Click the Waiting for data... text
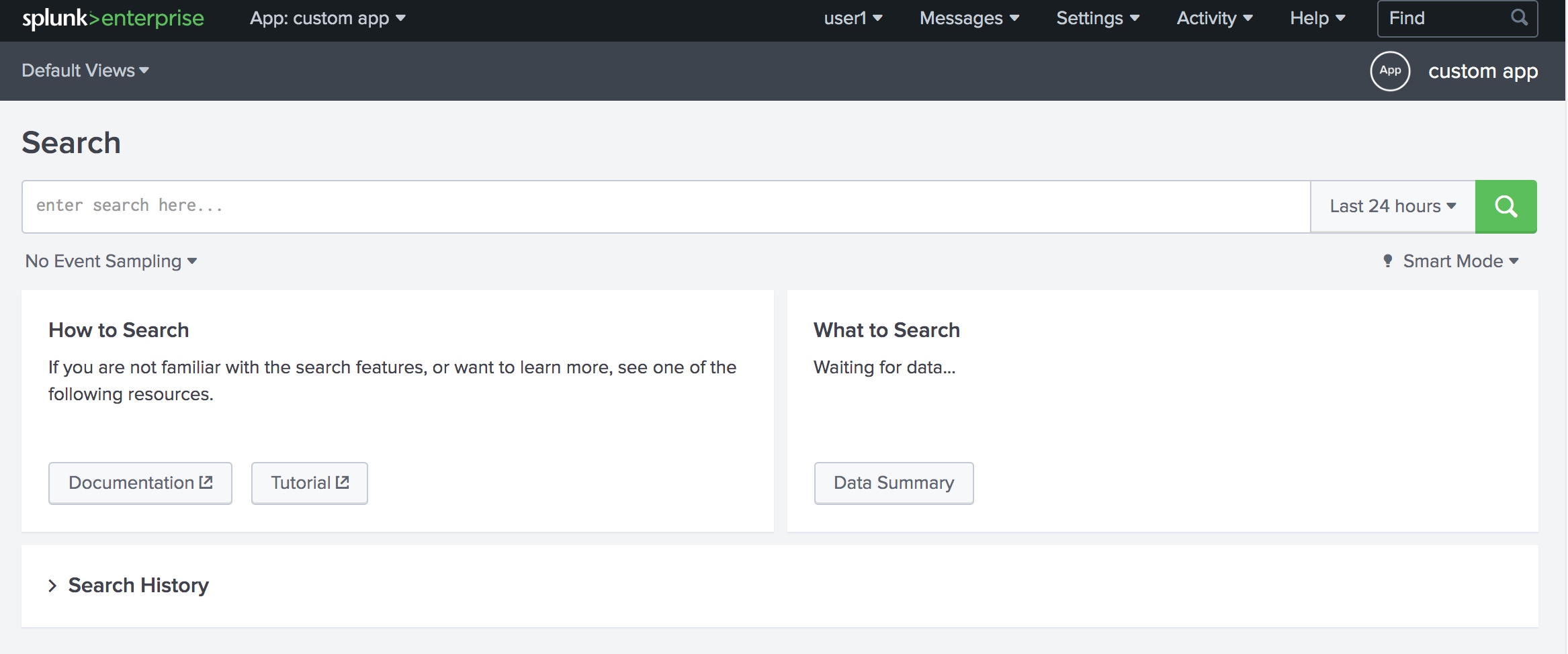1568x654 pixels. [x=884, y=367]
